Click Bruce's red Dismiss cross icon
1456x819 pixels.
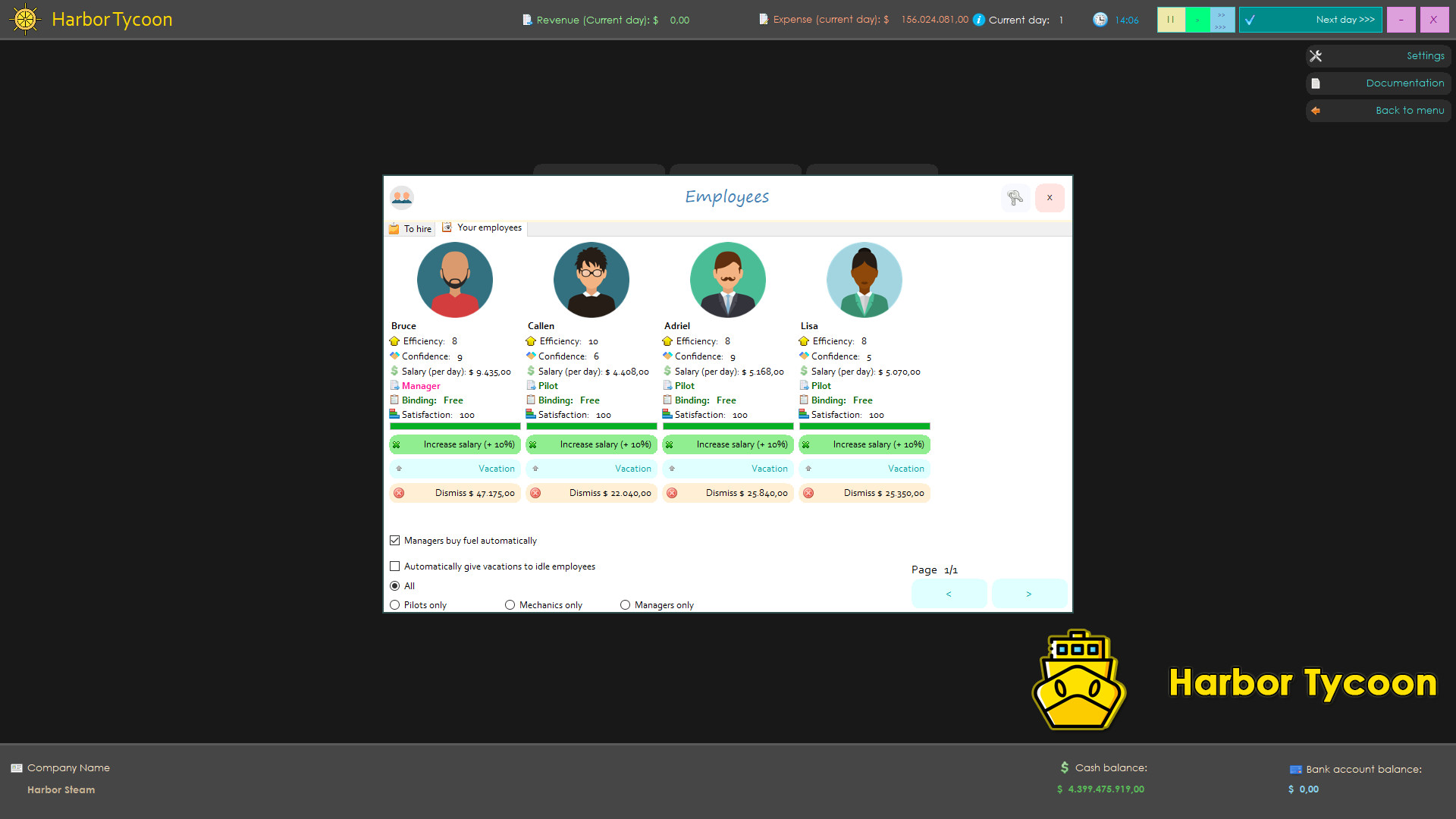400,493
